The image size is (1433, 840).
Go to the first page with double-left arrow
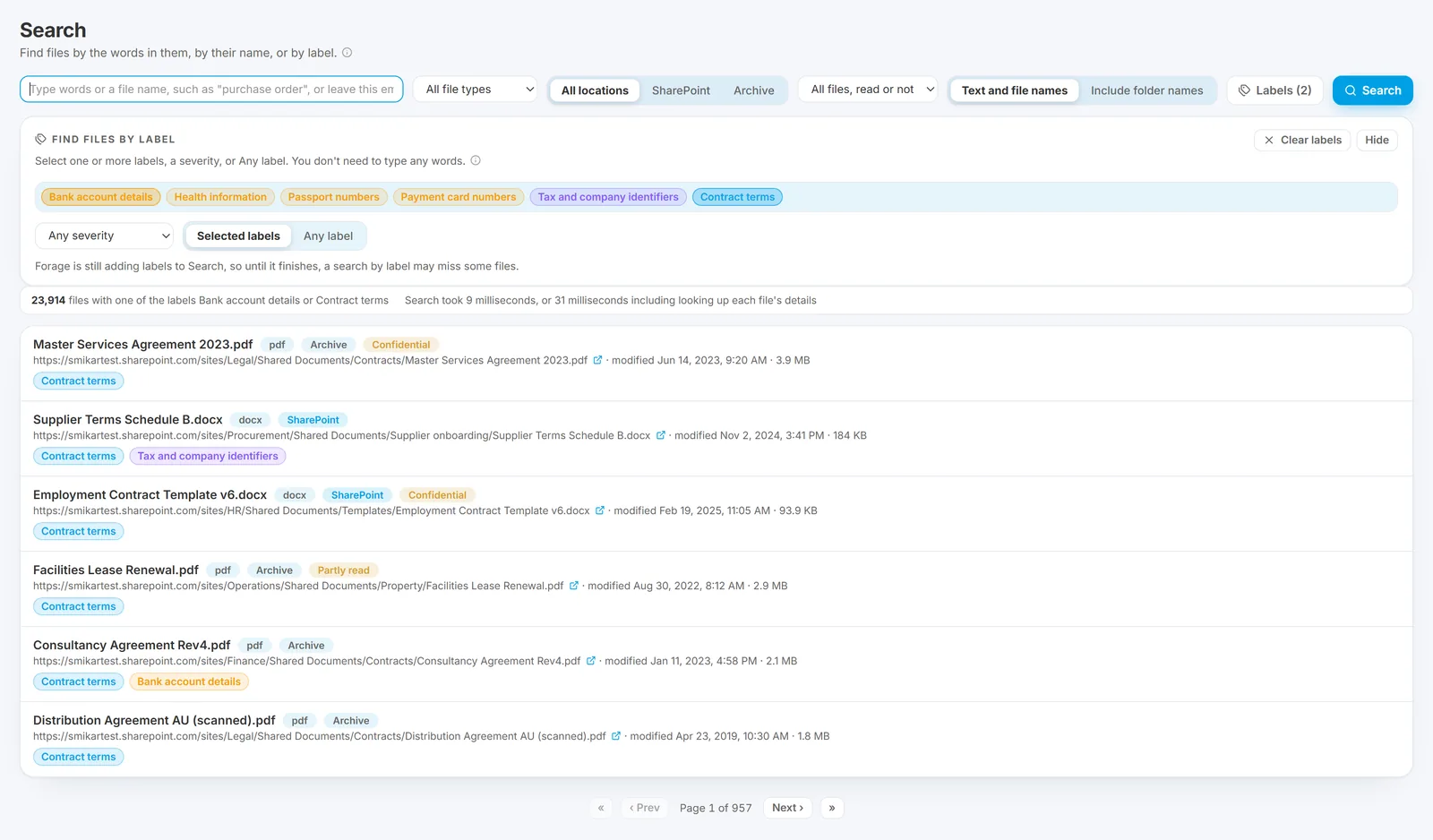601,808
